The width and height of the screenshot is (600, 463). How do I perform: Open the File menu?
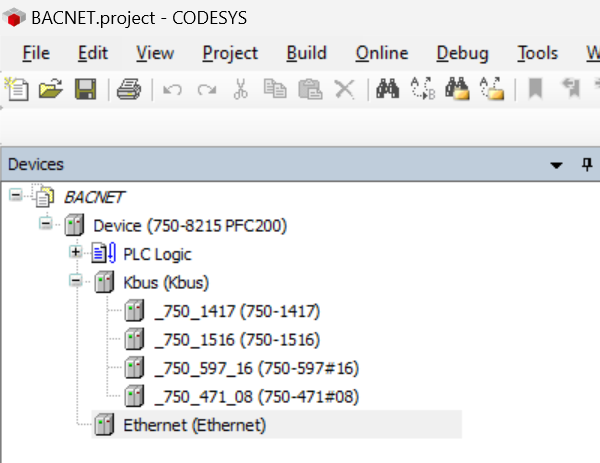pyautogui.click(x=36, y=53)
